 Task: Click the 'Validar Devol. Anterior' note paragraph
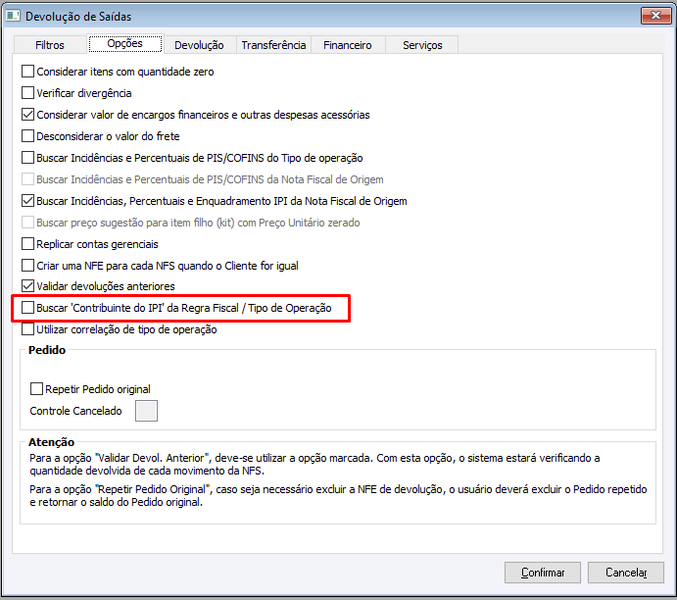pos(315,464)
